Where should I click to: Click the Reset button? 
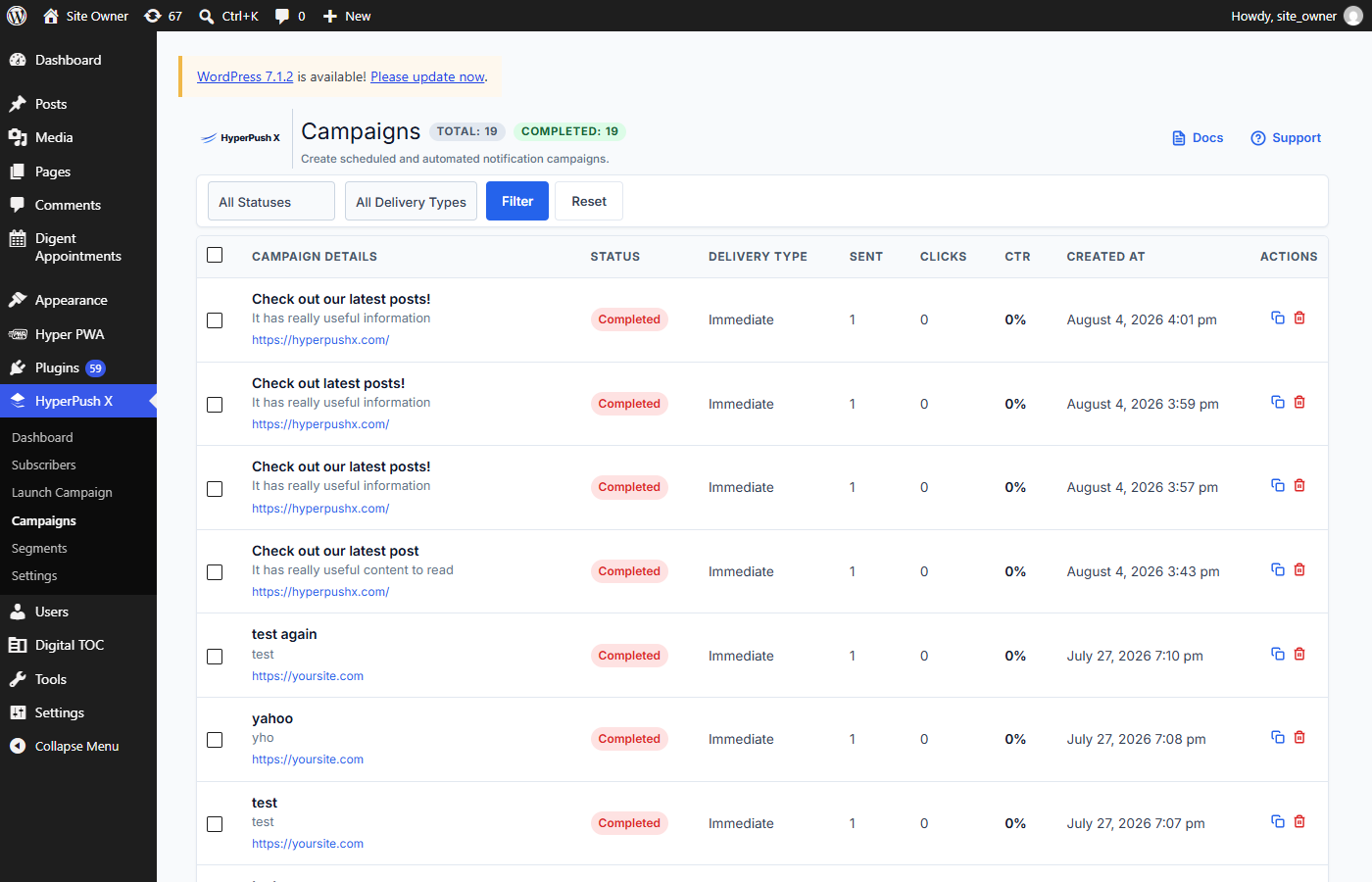(589, 201)
